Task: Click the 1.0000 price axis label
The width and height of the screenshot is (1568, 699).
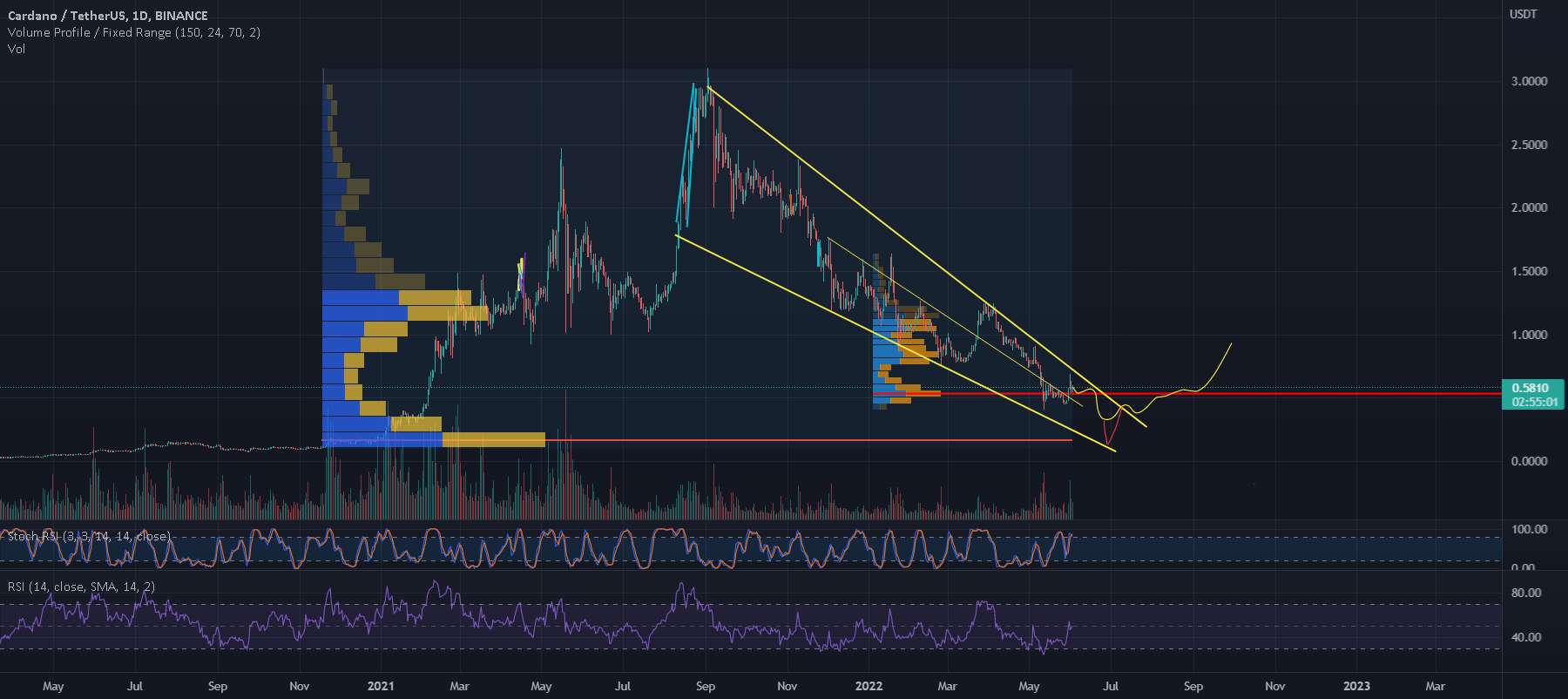Action: pos(1529,335)
